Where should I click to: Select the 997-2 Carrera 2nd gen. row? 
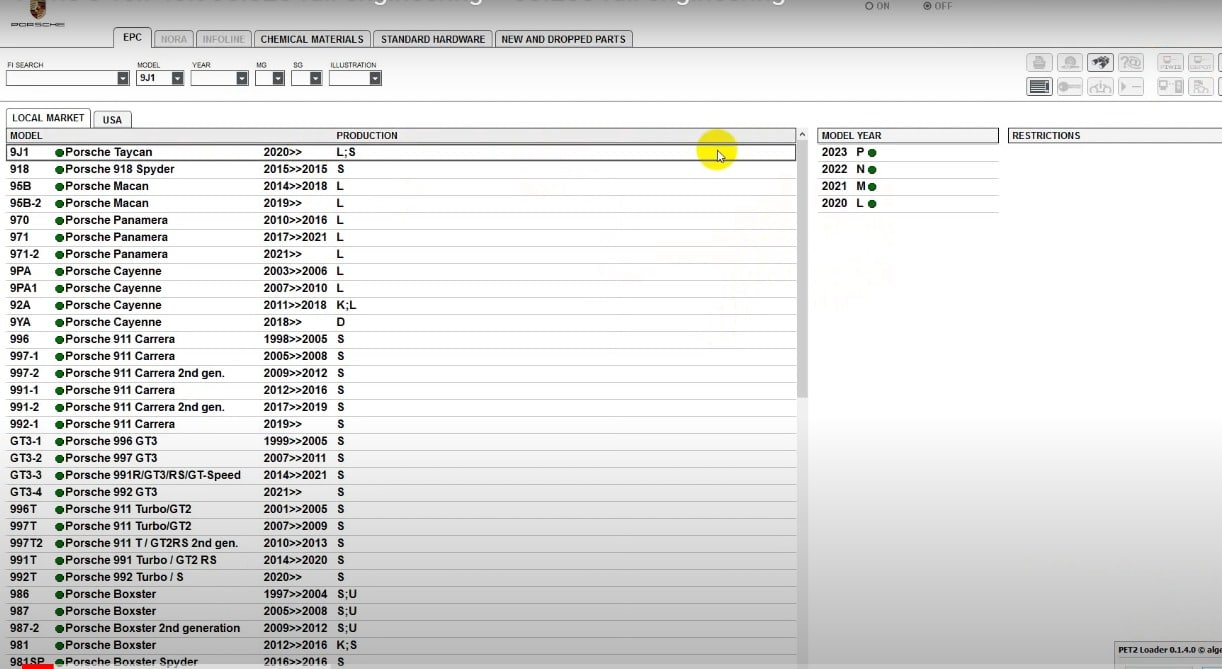tap(401, 373)
